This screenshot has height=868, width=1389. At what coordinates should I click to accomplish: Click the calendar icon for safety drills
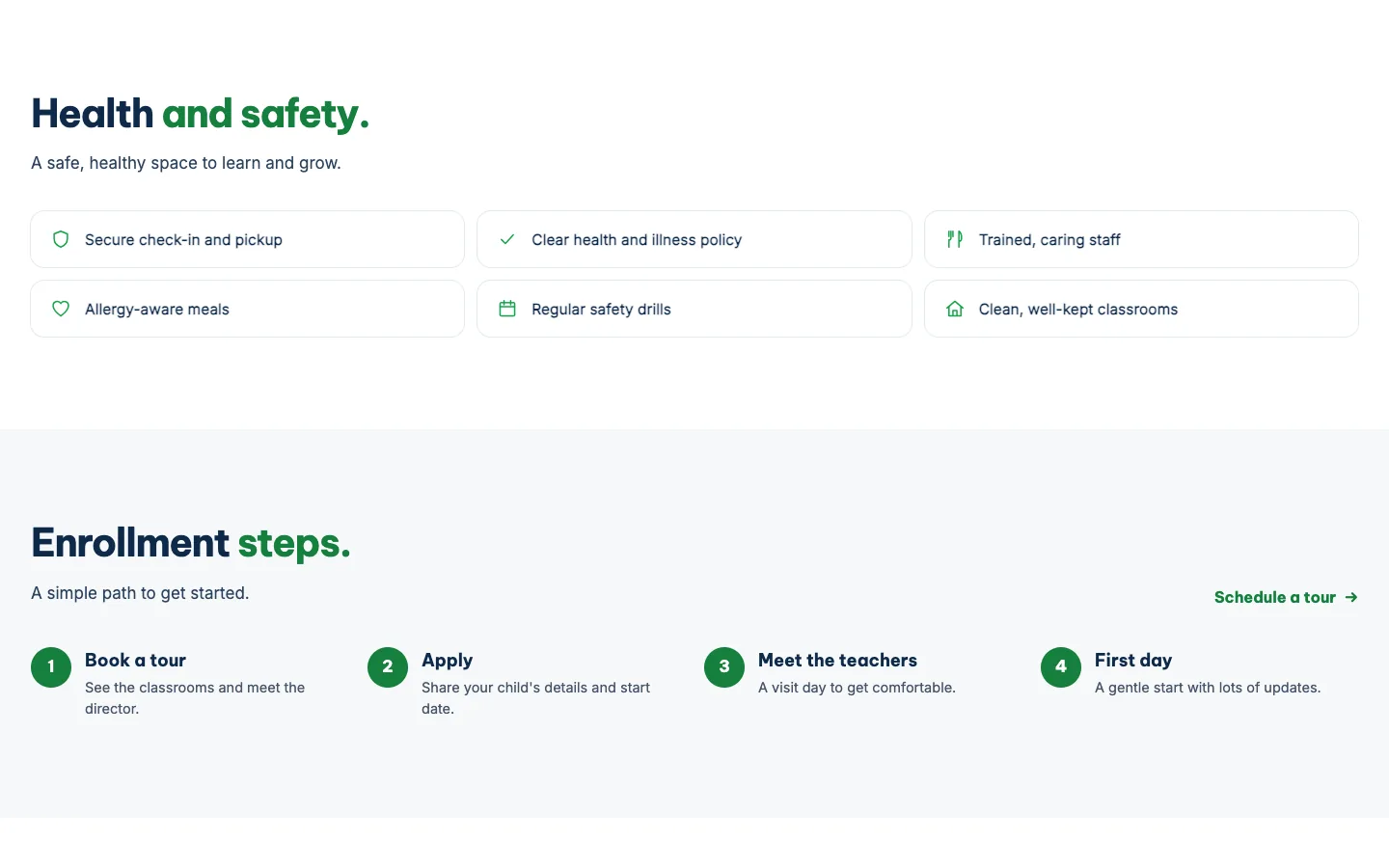[507, 309]
